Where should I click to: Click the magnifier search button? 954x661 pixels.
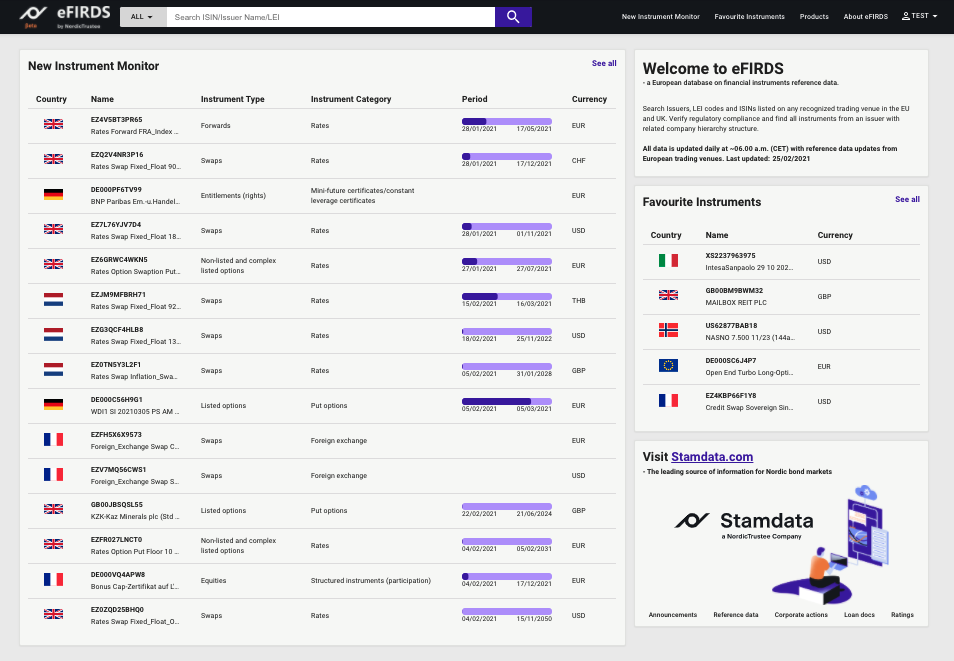pos(513,17)
